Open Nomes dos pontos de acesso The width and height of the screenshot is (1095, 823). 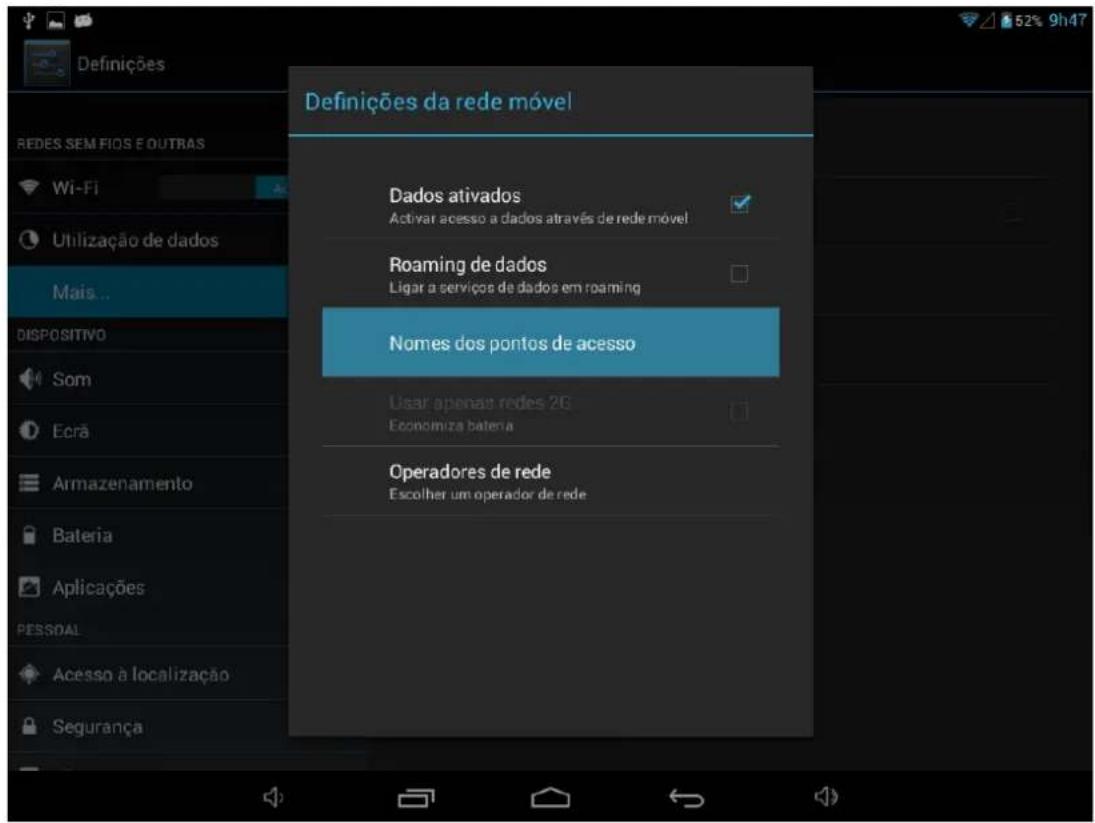tap(550, 342)
